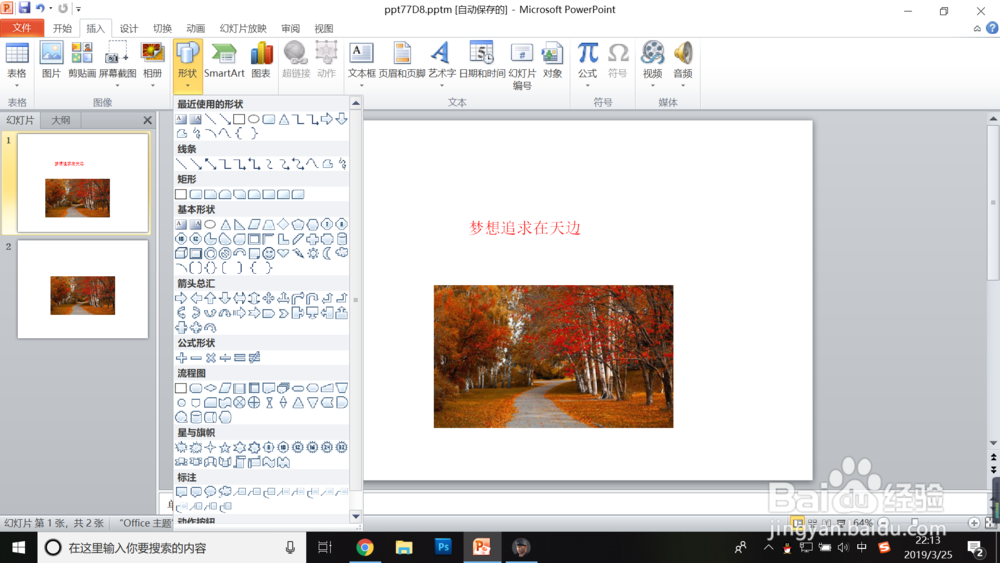Close the slides thumbnail pane
The image size is (1000, 563).
(147, 120)
